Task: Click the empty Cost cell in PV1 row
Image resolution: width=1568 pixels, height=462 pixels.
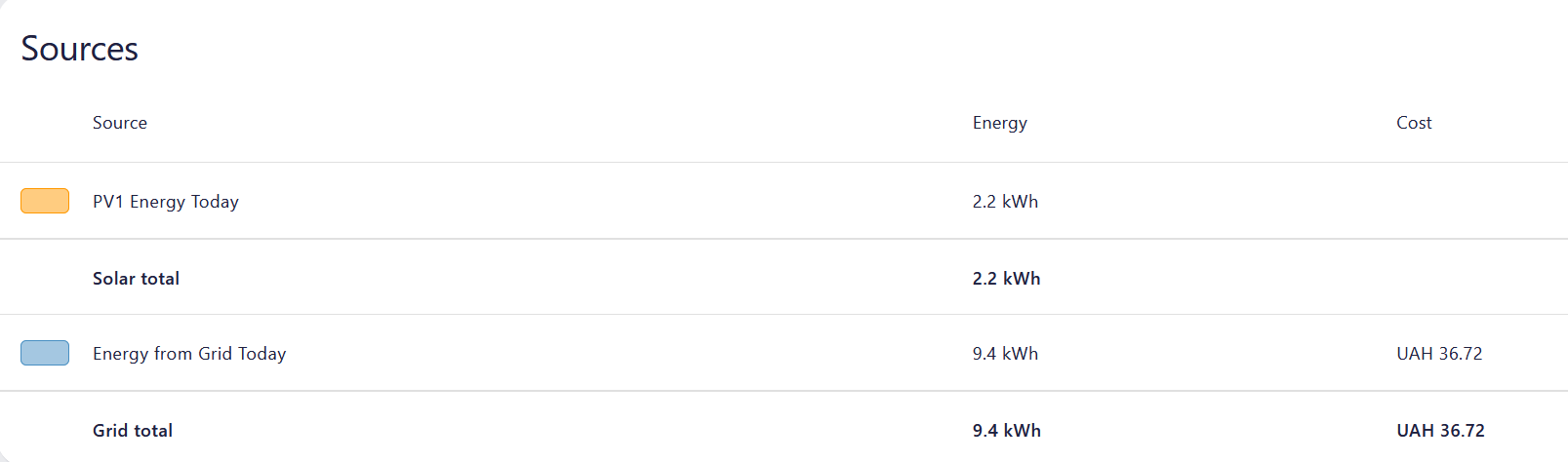Action: [x=1439, y=202]
